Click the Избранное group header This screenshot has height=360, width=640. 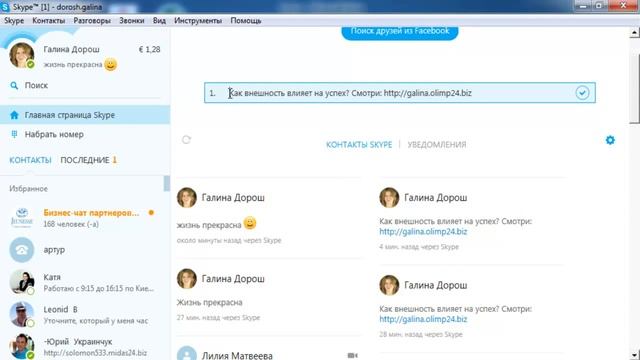point(29,189)
